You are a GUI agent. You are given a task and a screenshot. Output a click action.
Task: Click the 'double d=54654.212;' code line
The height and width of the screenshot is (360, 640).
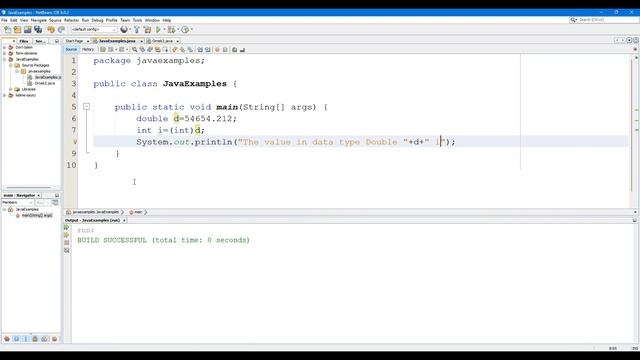186,118
